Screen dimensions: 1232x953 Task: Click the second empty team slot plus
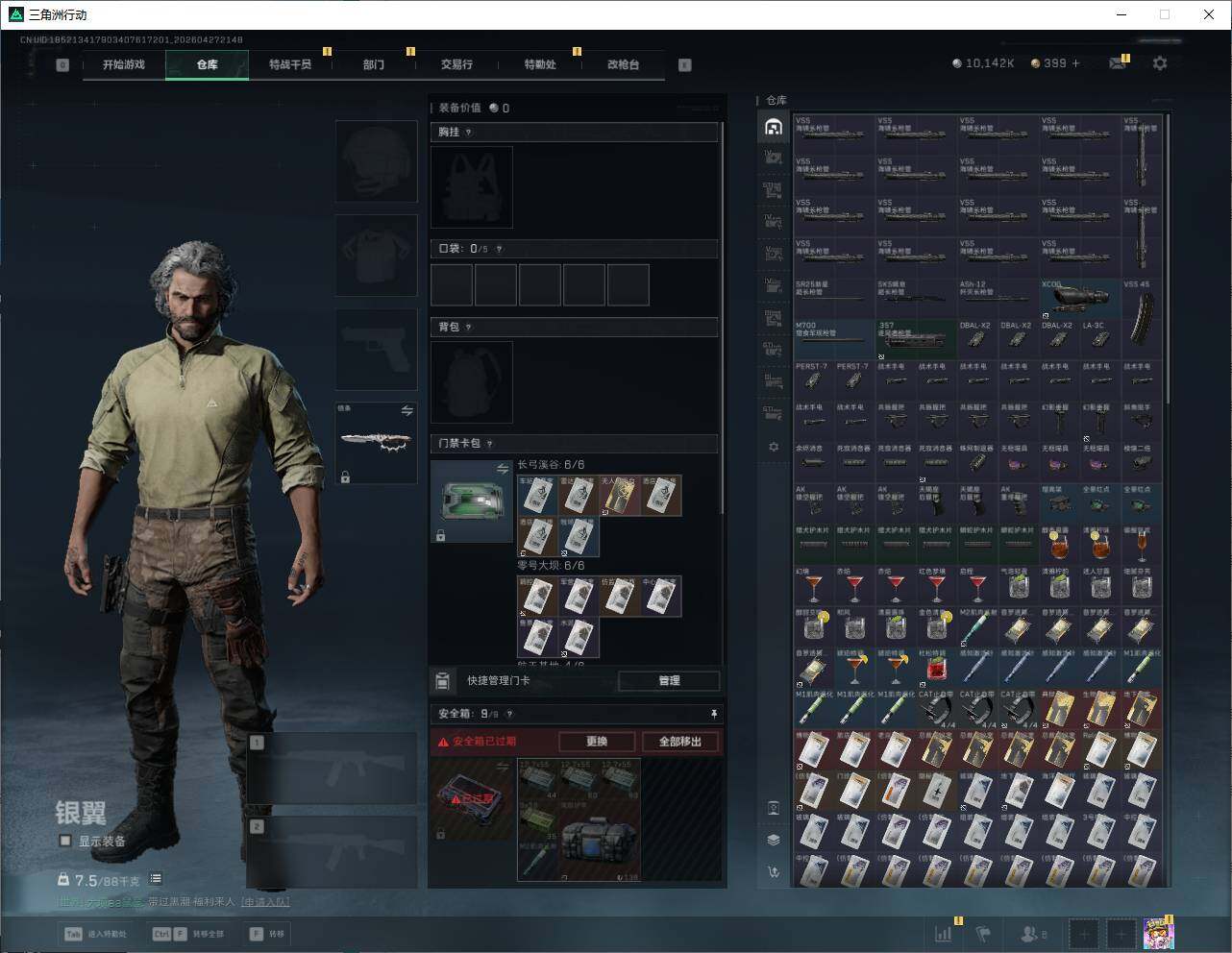click(1121, 933)
